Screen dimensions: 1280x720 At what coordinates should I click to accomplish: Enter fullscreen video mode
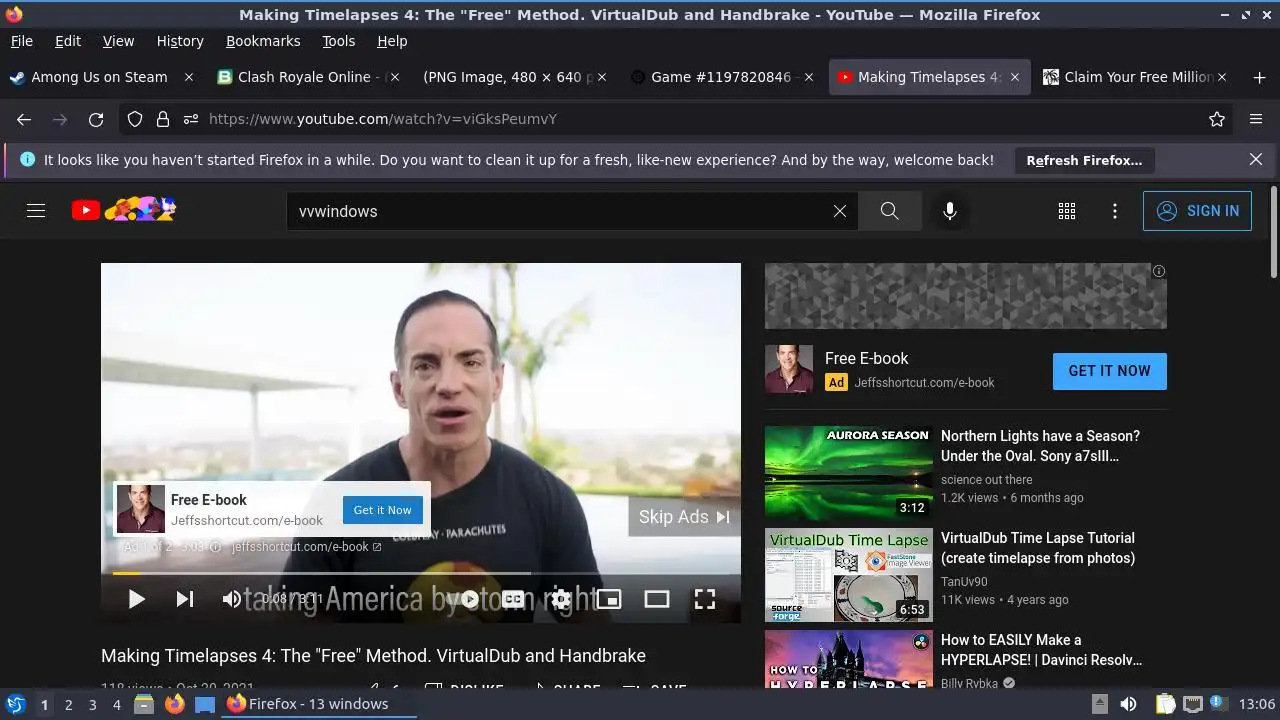[x=705, y=599]
